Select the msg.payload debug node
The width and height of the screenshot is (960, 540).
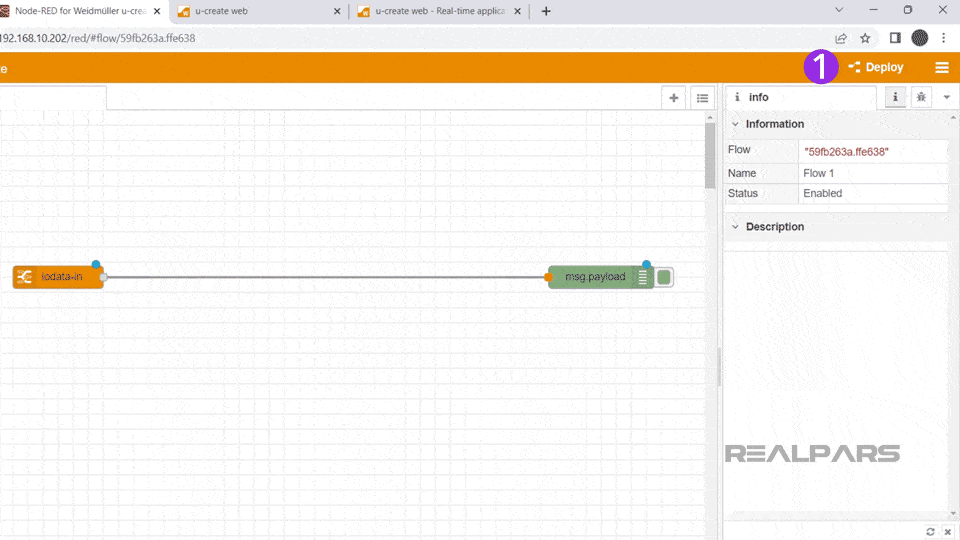[x=601, y=277]
